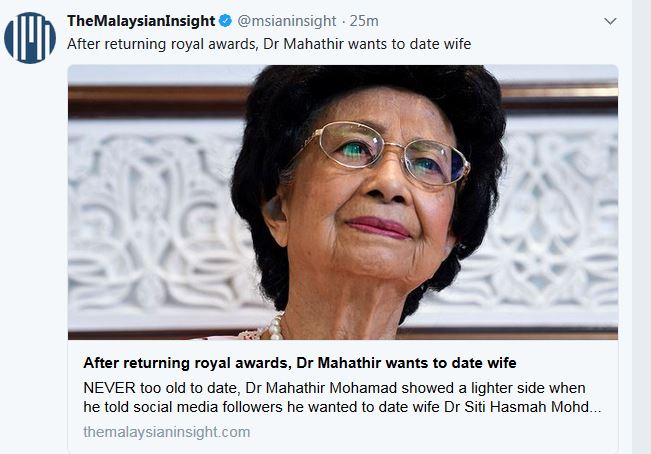Click the 25m tweet timestamp
The image size is (651, 454).
coord(364,21)
